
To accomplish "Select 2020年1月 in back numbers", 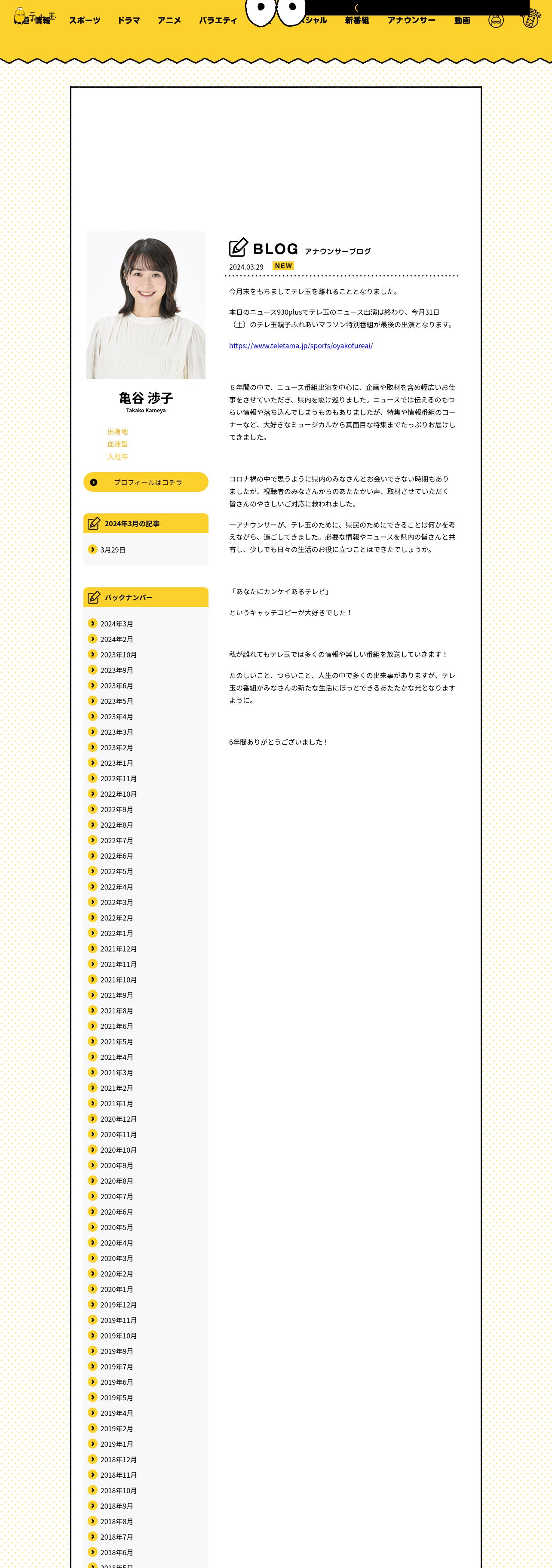I will coord(116,1289).
